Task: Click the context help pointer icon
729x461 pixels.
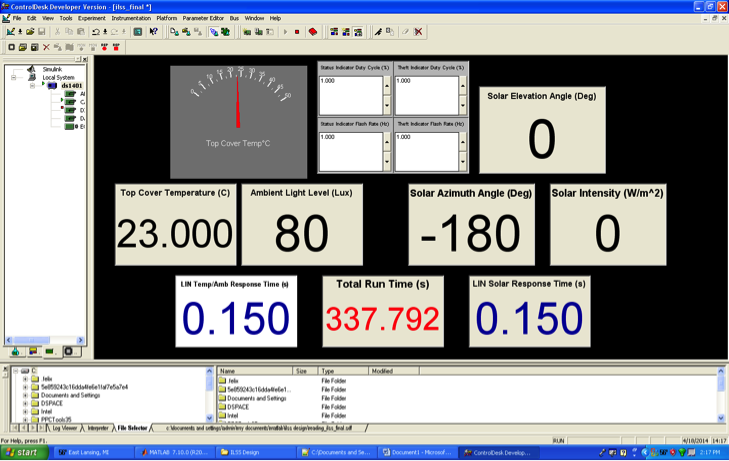Action: pyautogui.click(x=153, y=32)
